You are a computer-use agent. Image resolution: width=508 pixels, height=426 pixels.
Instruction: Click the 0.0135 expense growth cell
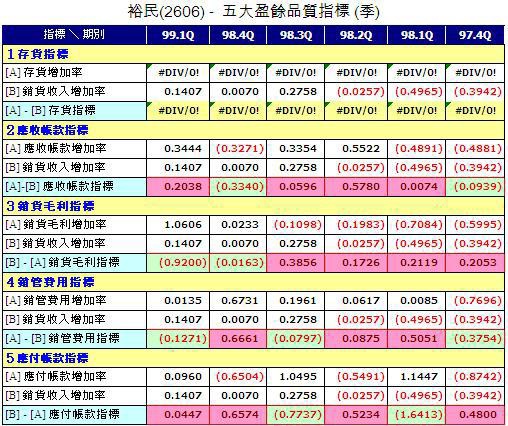[x=178, y=301]
